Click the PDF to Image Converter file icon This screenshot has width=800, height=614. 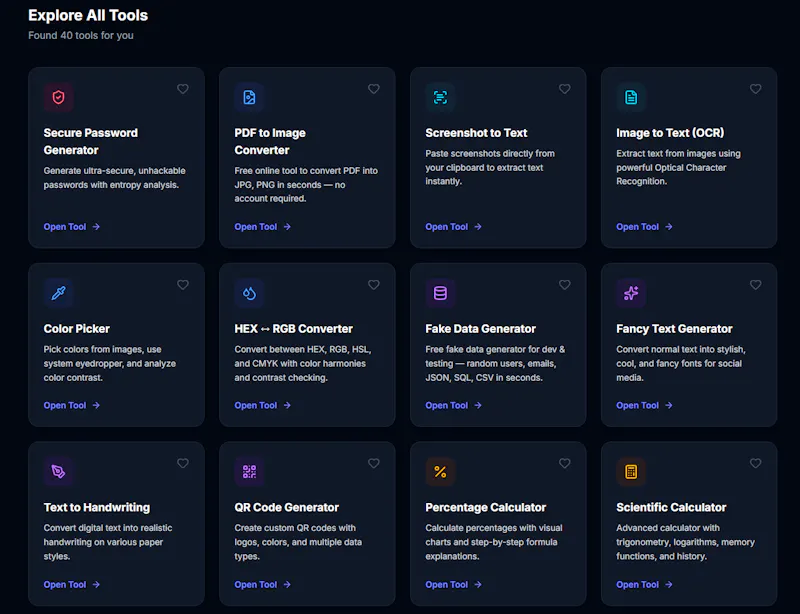tap(249, 97)
